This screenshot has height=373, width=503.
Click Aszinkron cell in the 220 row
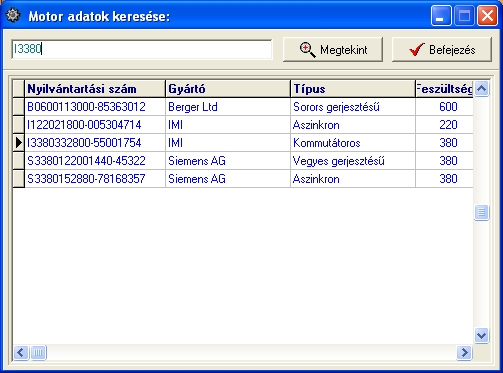tap(353, 125)
